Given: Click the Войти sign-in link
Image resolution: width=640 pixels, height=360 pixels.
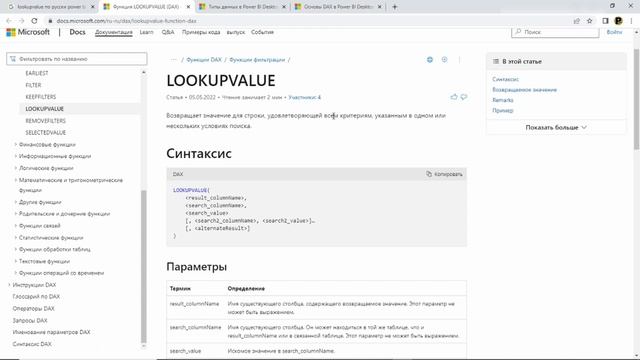Looking at the screenshot, I should click(614, 32).
